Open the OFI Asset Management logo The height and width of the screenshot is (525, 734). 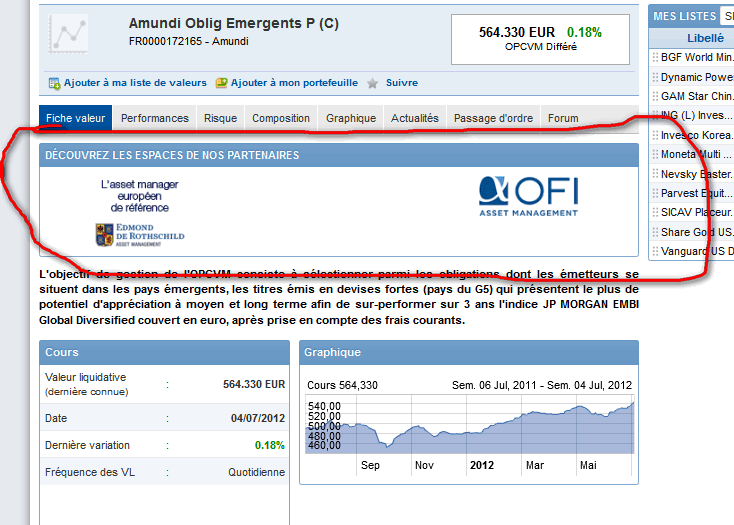528,196
